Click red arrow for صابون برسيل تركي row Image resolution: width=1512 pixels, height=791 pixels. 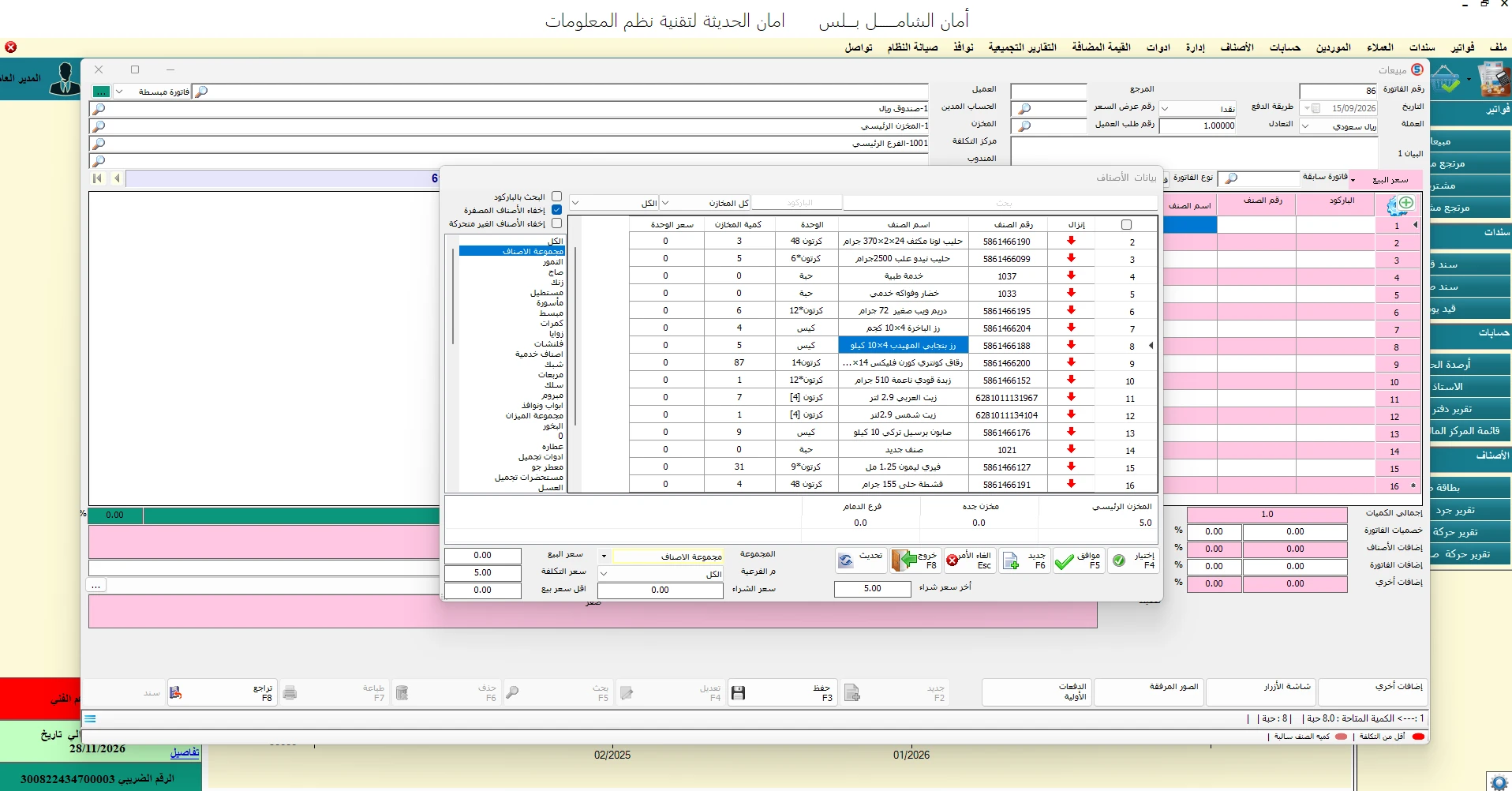(x=1071, y=432)
